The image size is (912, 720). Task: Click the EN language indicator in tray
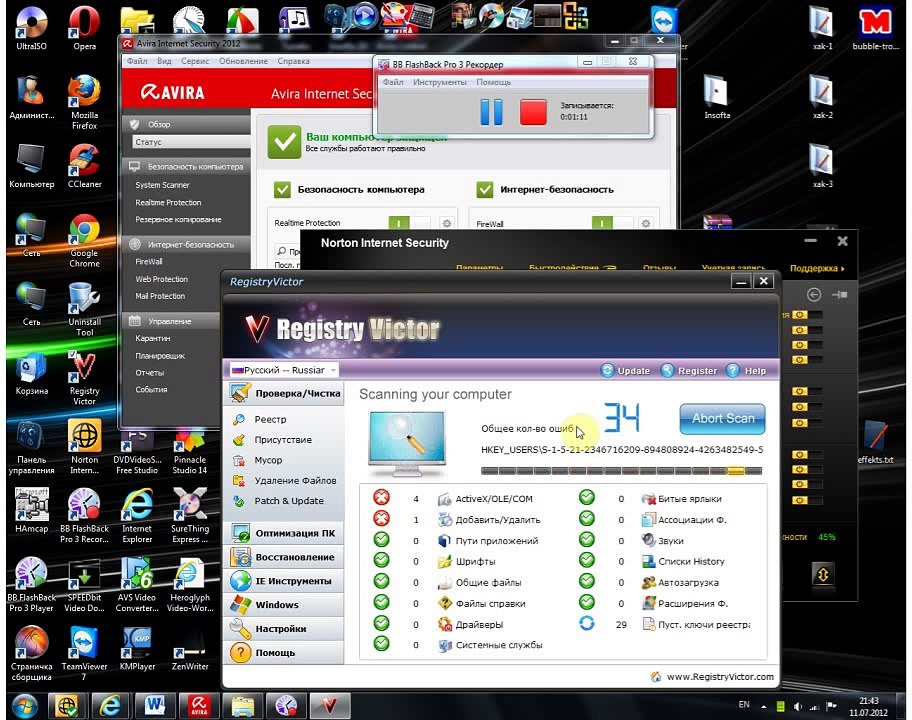coord(744,704)
